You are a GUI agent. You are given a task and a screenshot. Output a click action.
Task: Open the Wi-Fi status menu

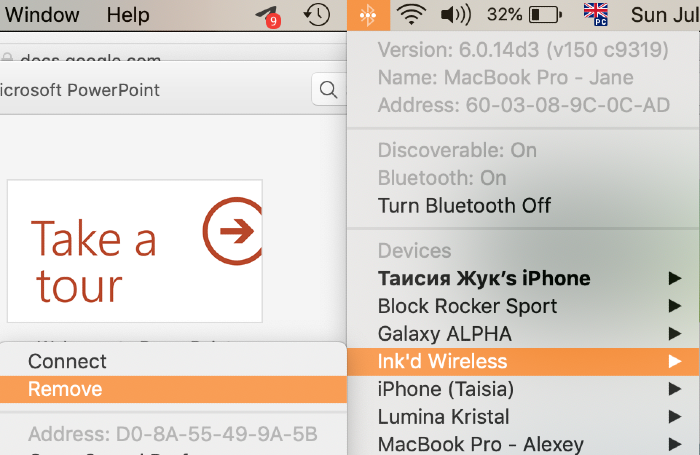[412, 15]
